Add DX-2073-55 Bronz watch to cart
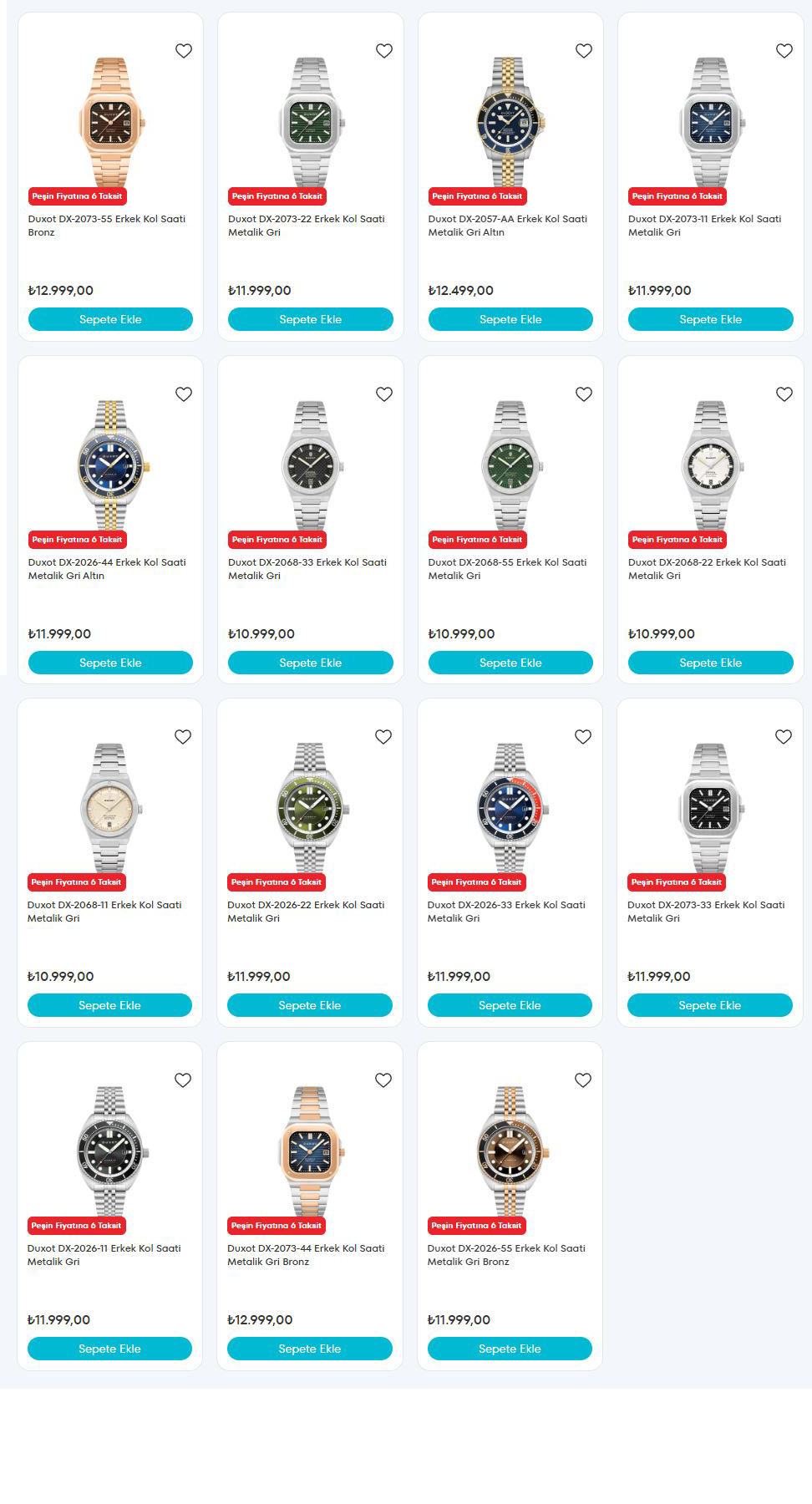This screenshot has height=1504, width=812. click(110, 319)
